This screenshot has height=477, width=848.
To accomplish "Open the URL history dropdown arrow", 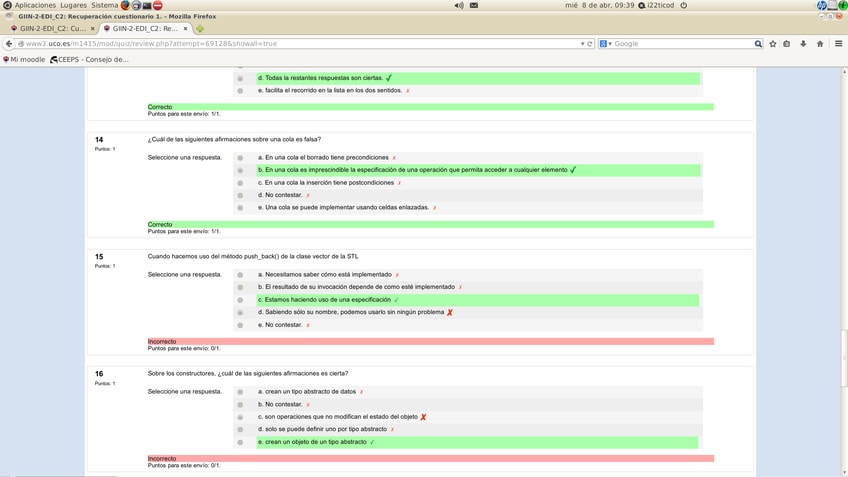I will 582,44.
